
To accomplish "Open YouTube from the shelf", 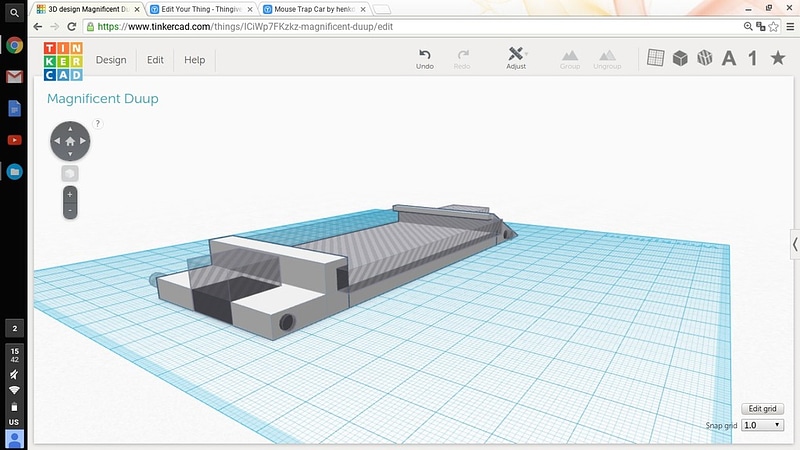I will tap(14, 140).
